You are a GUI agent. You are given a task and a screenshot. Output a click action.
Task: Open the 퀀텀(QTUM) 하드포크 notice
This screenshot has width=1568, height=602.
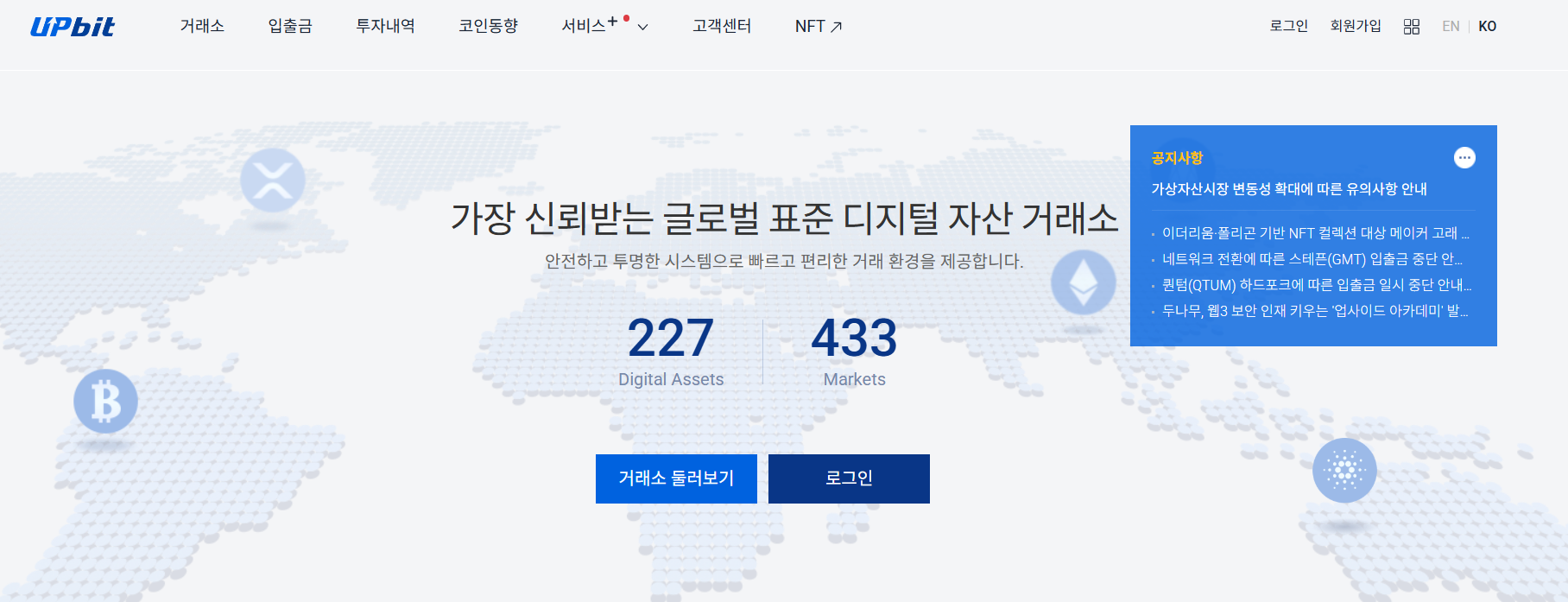tap(1316, 285)
